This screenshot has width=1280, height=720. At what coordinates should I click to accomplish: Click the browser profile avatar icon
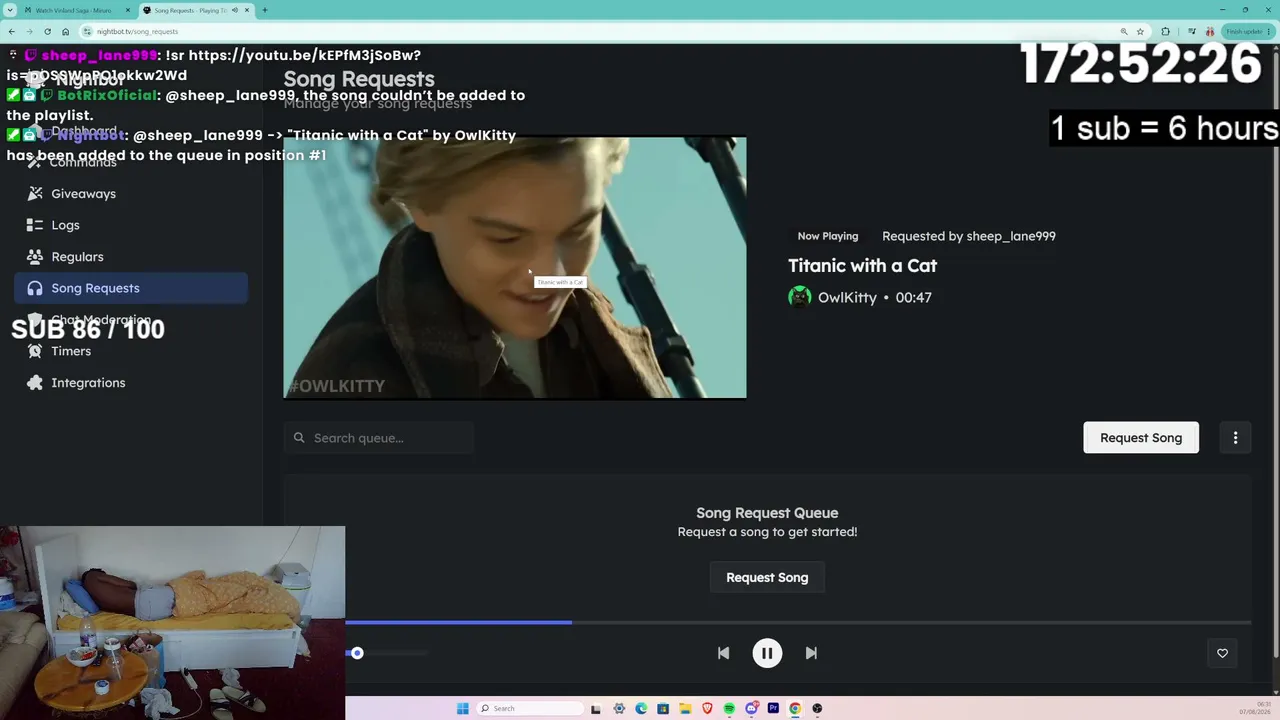(1210, 31)
